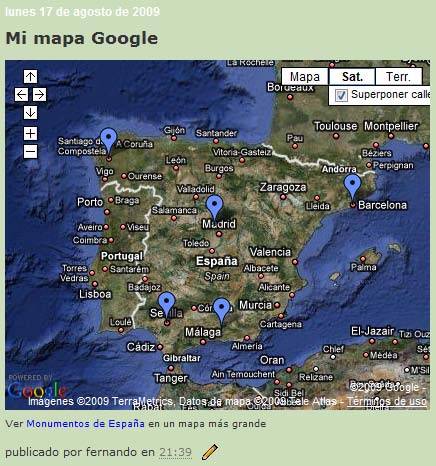The width and height of the screenshot is (436, 466).
Task: Click the Portugal country label
Action: point(122,256)
